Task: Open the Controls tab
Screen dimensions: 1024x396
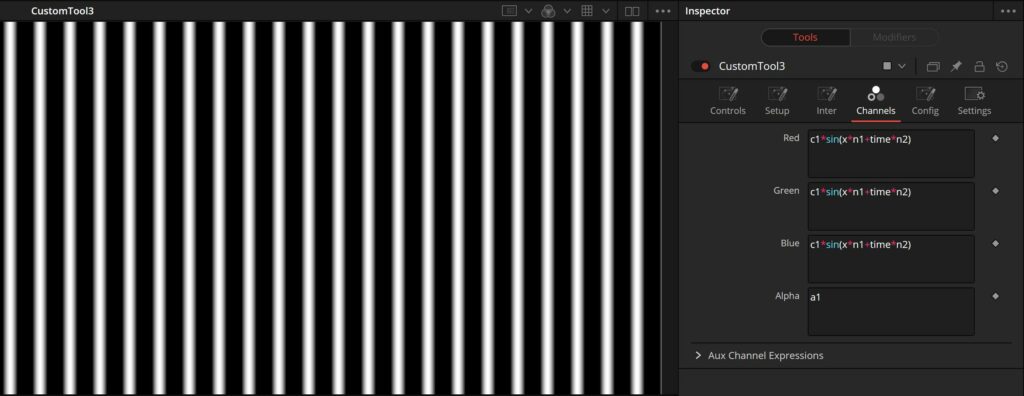Action: point(728,101)
